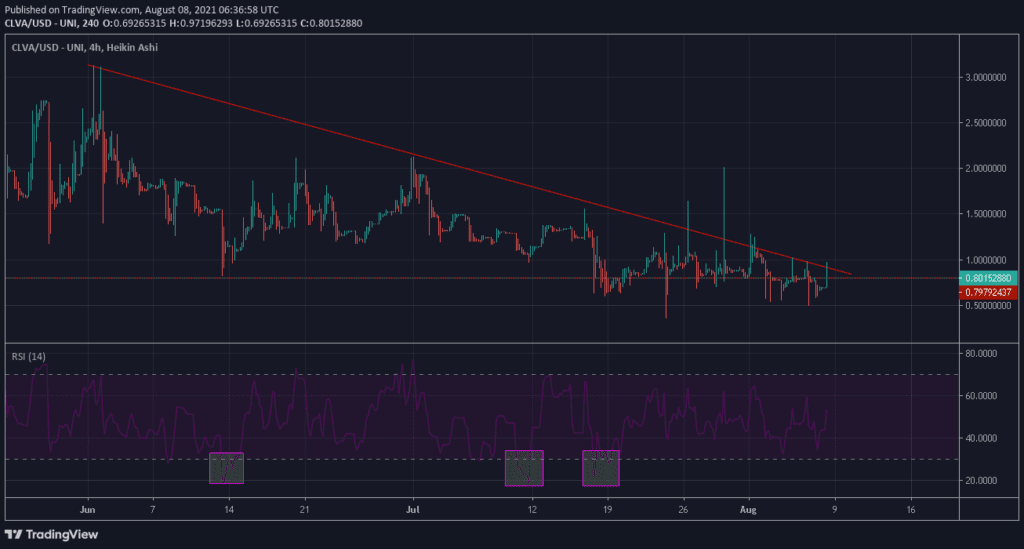The width and height of the screenshot is (1024, 549).
Task: Click the middle magenta RSI highlight box
Action: (524, 468)
